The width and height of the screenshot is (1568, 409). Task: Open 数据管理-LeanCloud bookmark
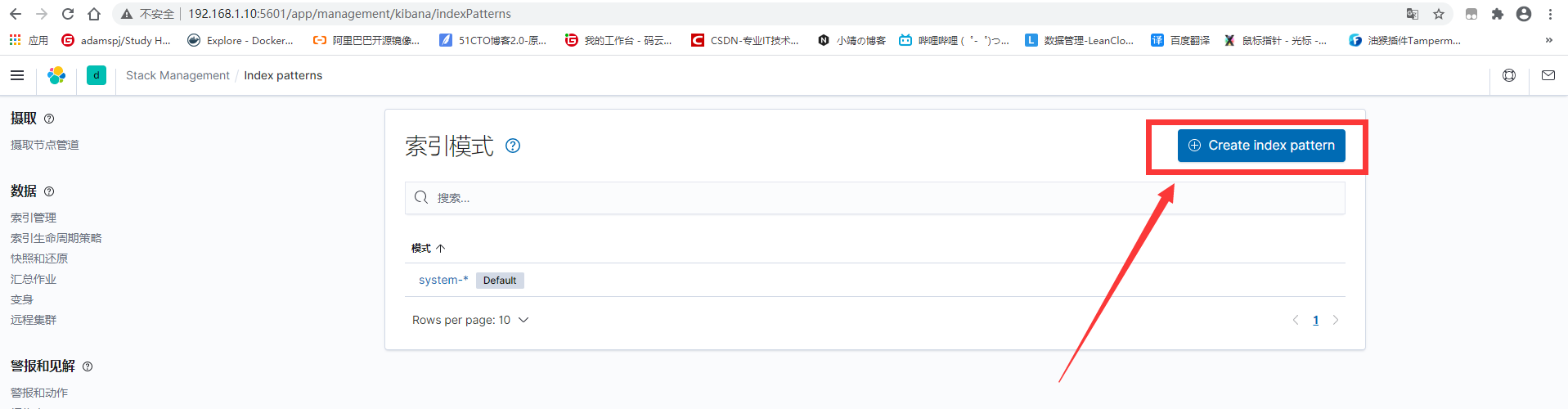pyautogui.click(x=1080, y=40)
